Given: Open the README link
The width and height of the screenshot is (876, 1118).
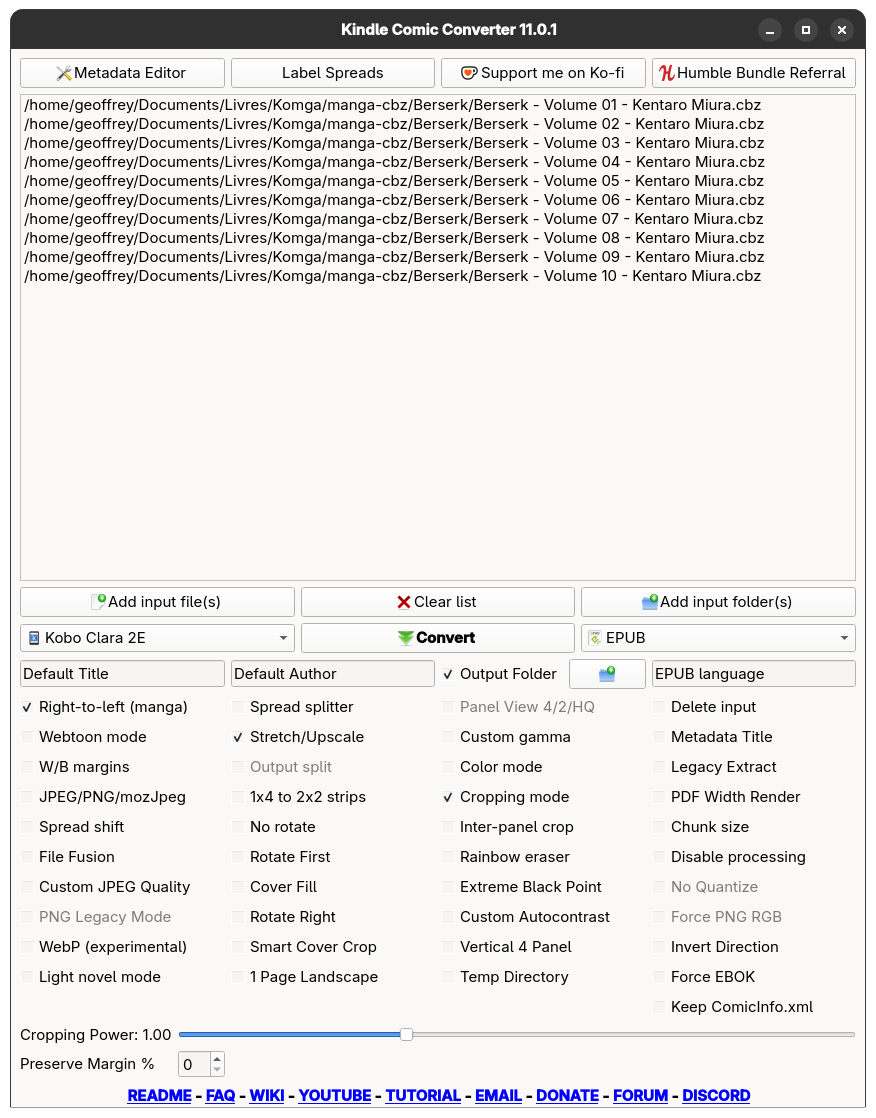Looking at the screenshot, I should tap(160, 1095).
